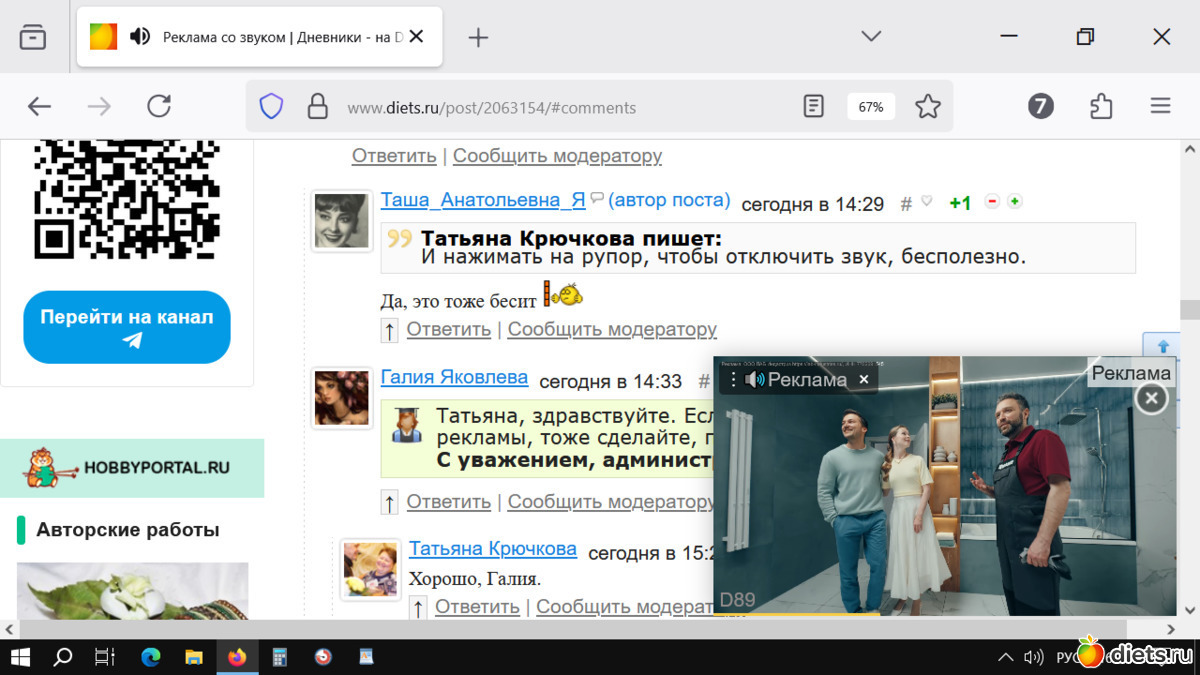Bookmark this page with the star icon
This screenshot has width=1200, height=675.
click(x=928, y=107)
